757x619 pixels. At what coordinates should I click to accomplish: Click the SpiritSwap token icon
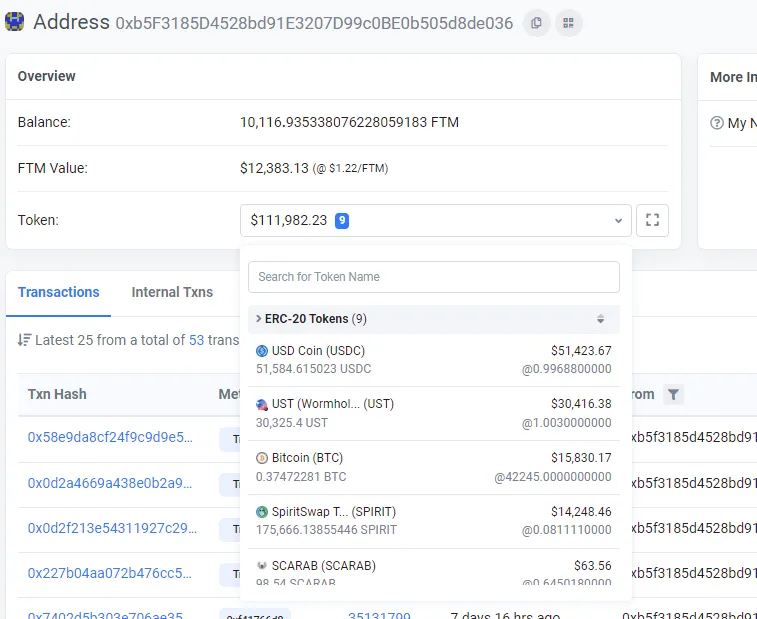coord(262,512)
